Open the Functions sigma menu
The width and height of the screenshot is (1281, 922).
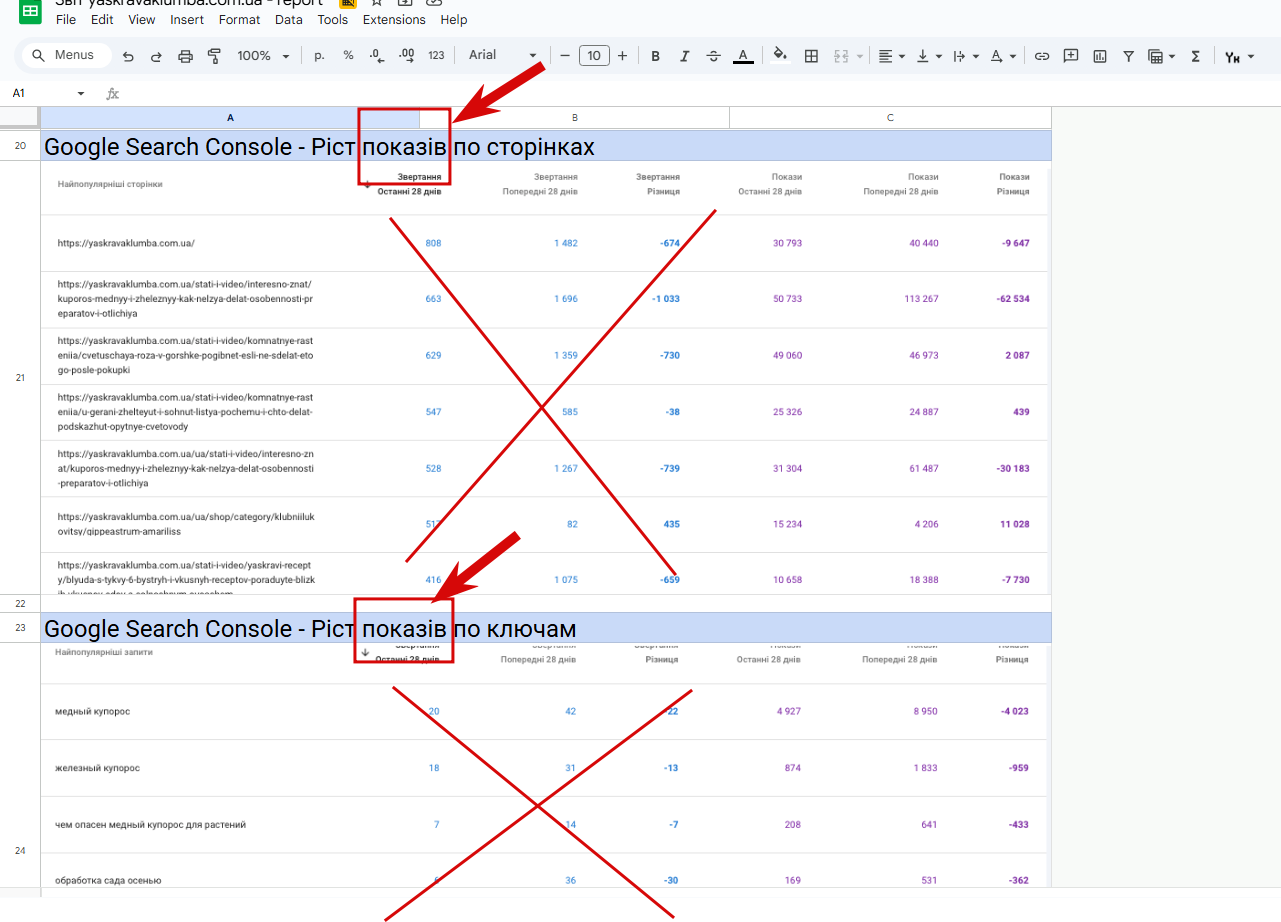tap(1195, 56)
